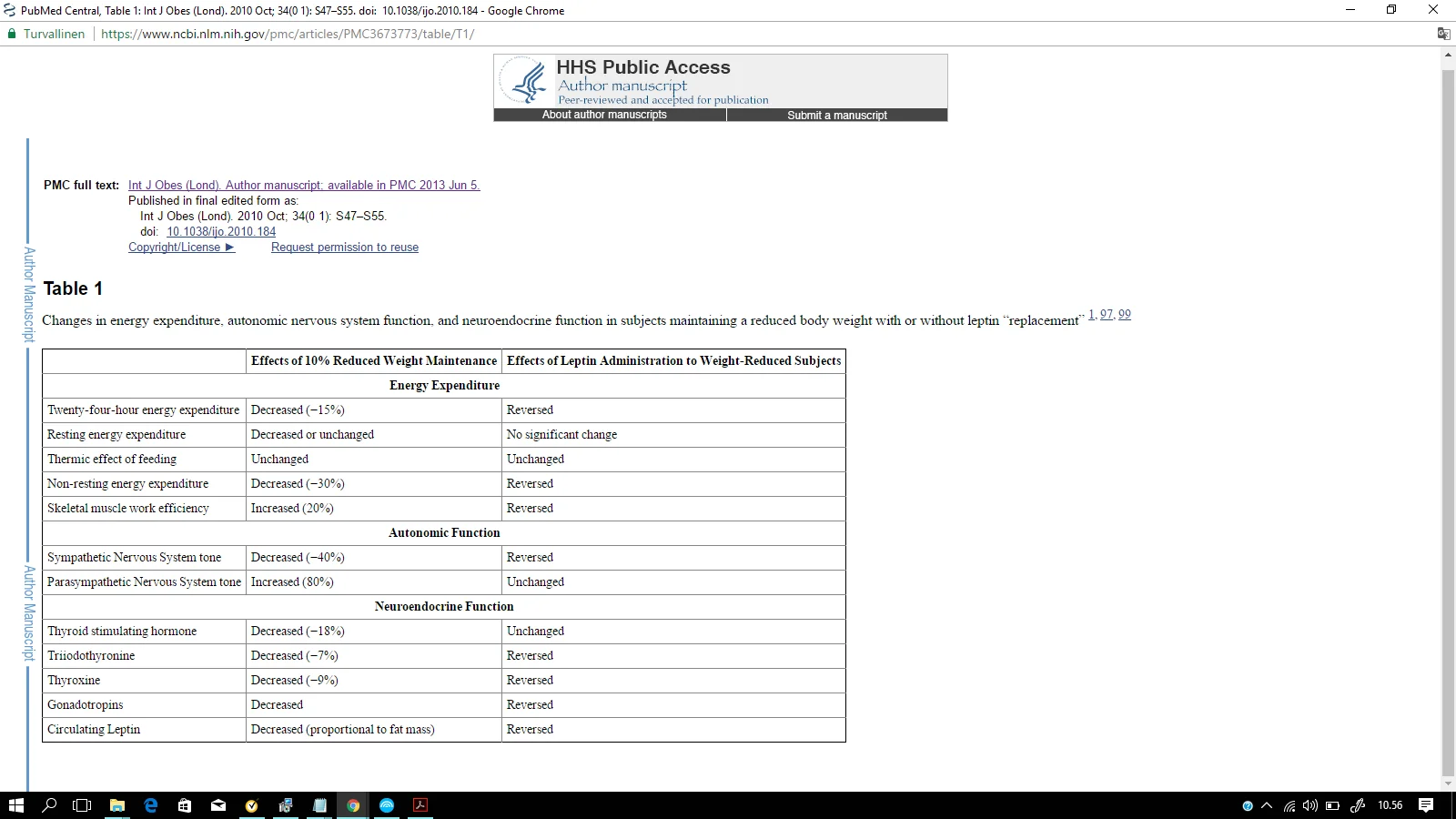Viewport: 1456px width, 819px height.
Task: Open the Windows Action Center notifications
Action: click(1426, 805)
